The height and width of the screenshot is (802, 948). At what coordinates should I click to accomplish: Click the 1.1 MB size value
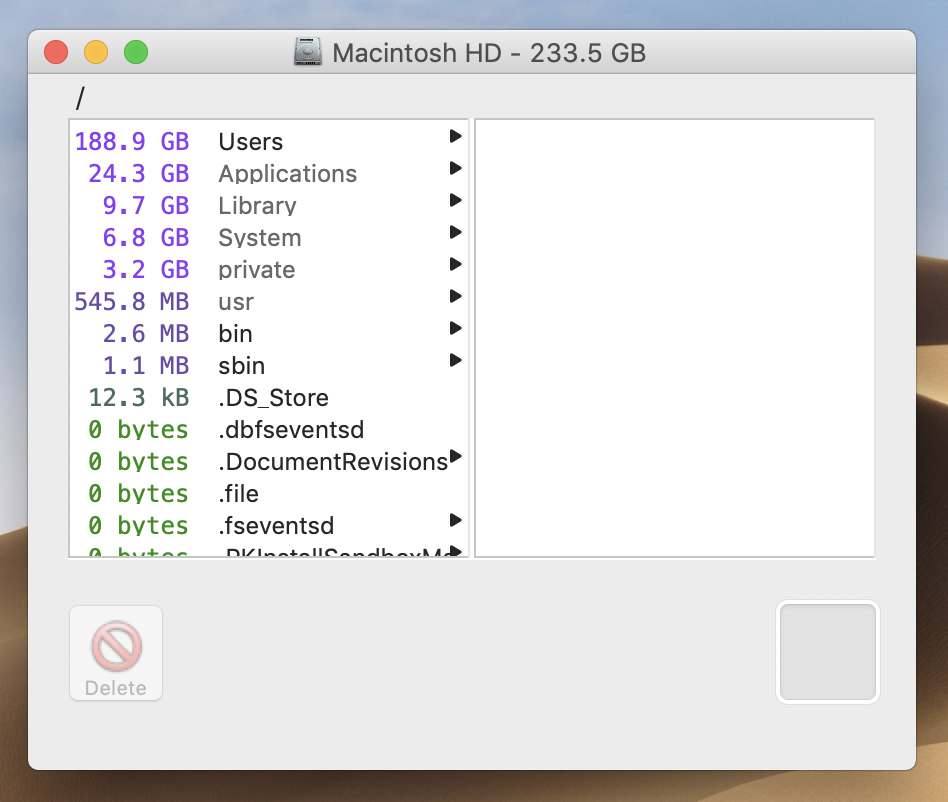146,366
